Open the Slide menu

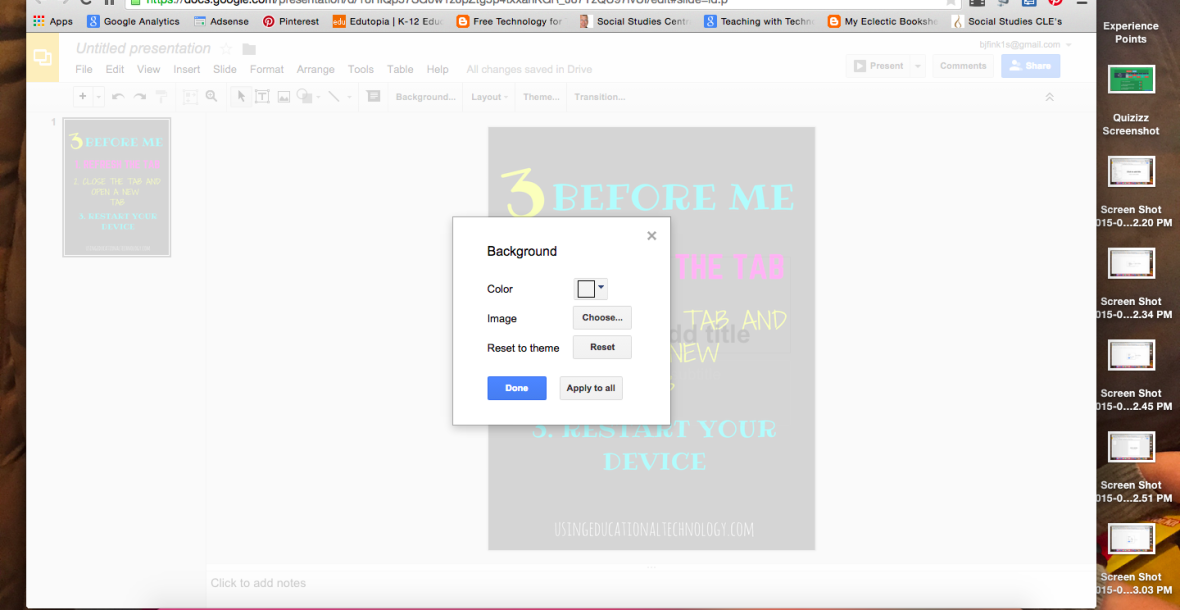tap(225, 69)
